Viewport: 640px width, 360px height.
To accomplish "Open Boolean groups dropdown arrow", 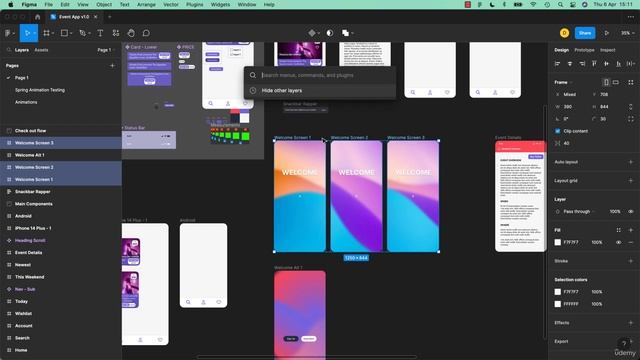I will click(352, 33).
